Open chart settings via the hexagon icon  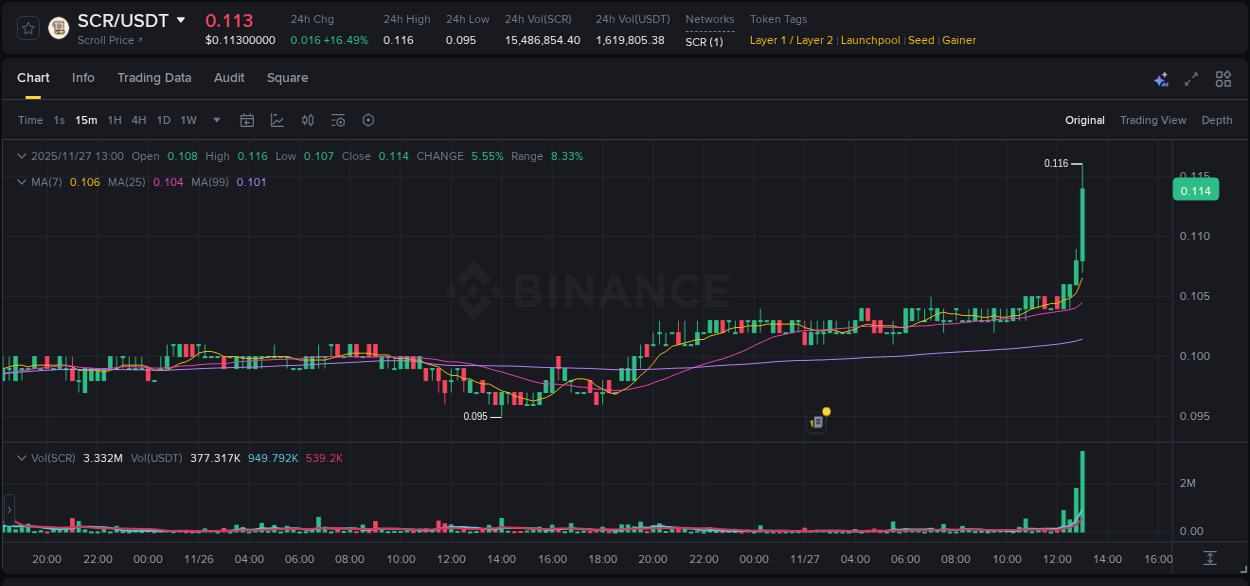point(368,120)
